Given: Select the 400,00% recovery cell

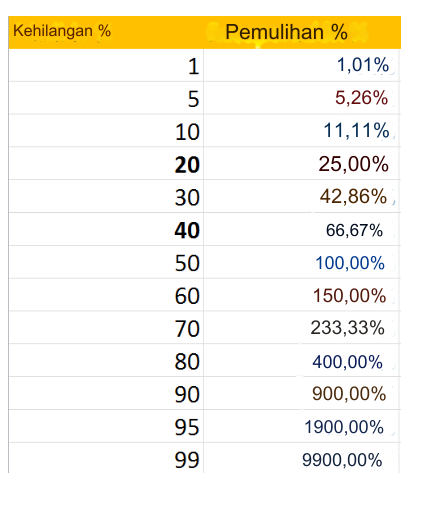Looking at the screenshot, I should (x=302, y=360).
